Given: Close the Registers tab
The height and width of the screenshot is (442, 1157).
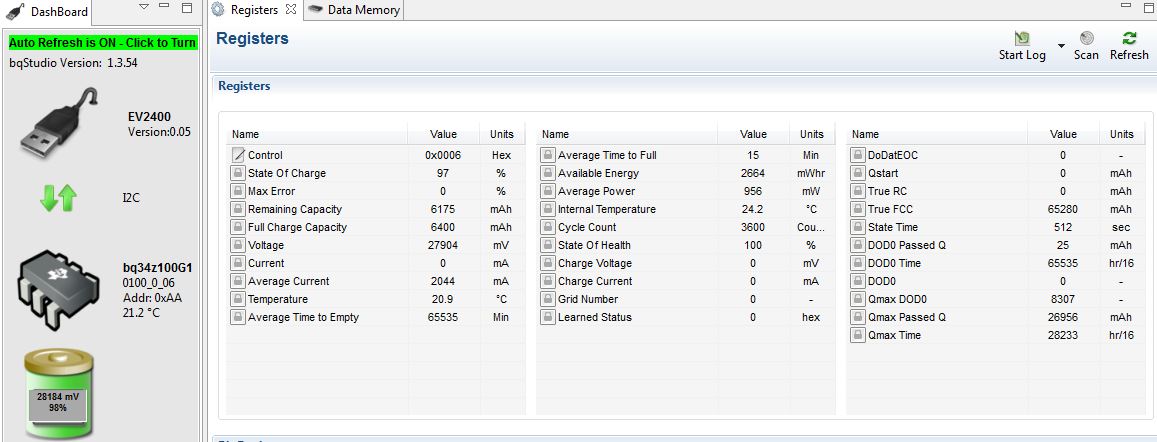Looking at the screenshot, I should pos(291,10).
